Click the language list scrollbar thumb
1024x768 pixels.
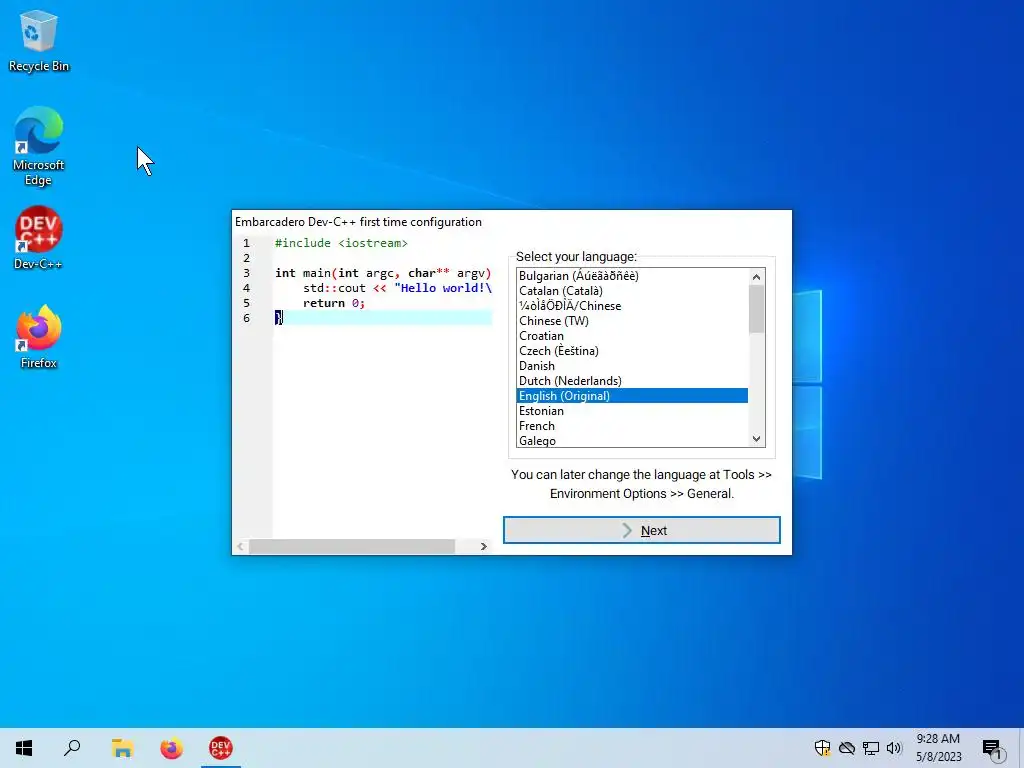point(756,309)
